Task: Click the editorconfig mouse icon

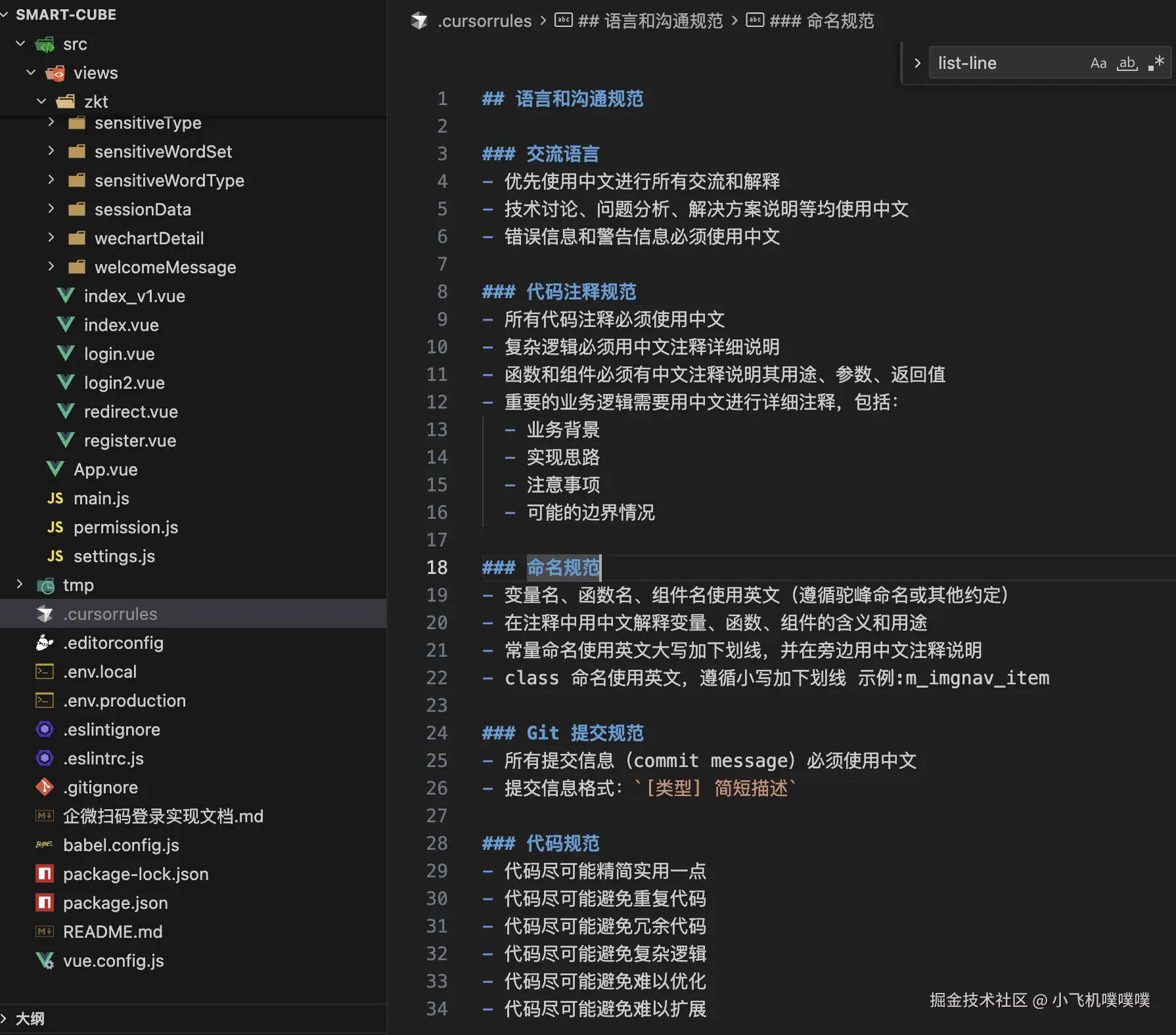Action: click(x=45, y=643)
